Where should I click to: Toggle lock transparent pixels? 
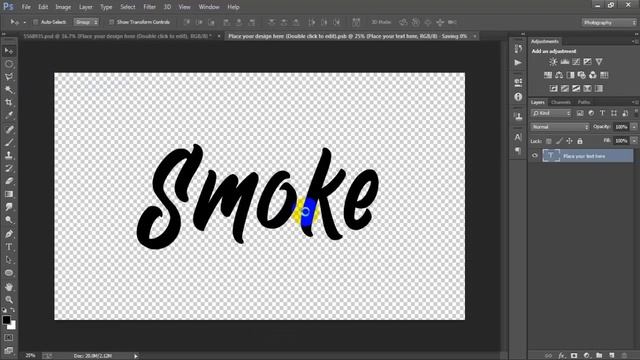(x=549, y=141)
